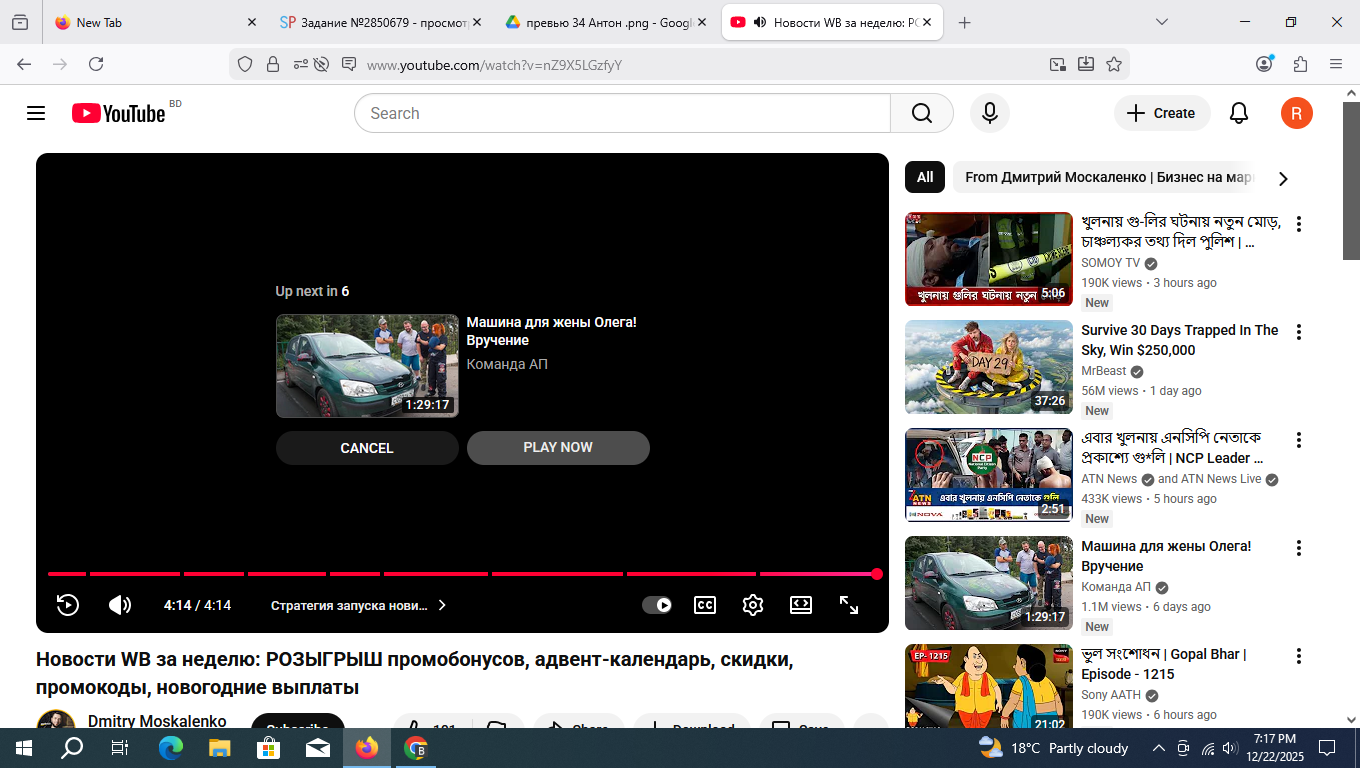Viewport: 1360px width, 768px height.
Task: Open NCP Leader video thumbnail
Action: 989,475
